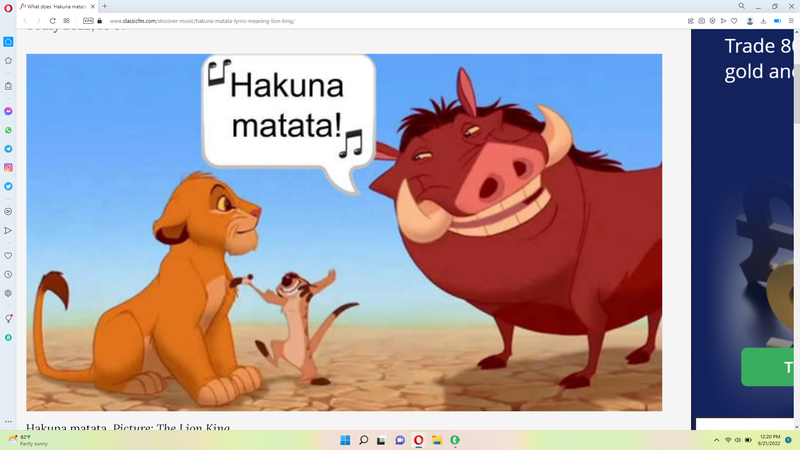Image resolution: width=800 pixels, height=450 pixels.
Task: Open a new tab with plus button
Action: tap(105, 6)
